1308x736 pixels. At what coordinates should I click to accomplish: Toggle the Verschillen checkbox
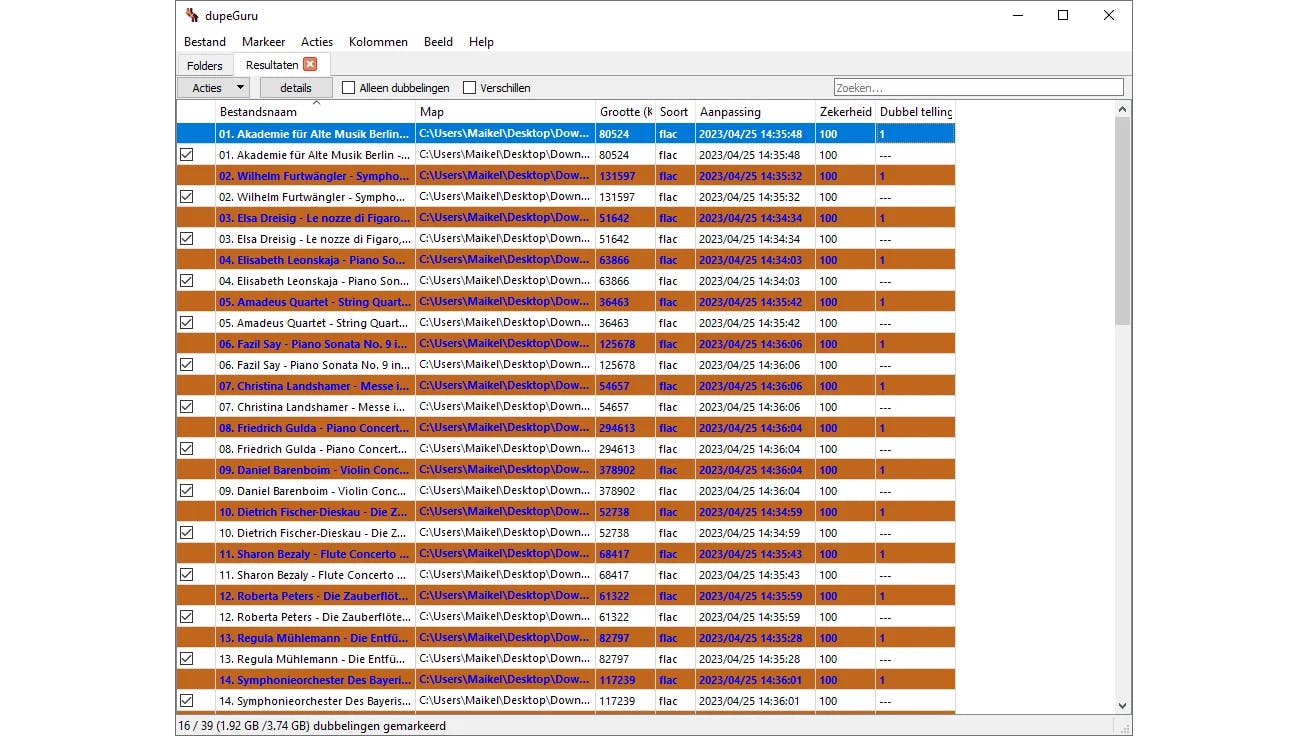[x=470, y=88]
